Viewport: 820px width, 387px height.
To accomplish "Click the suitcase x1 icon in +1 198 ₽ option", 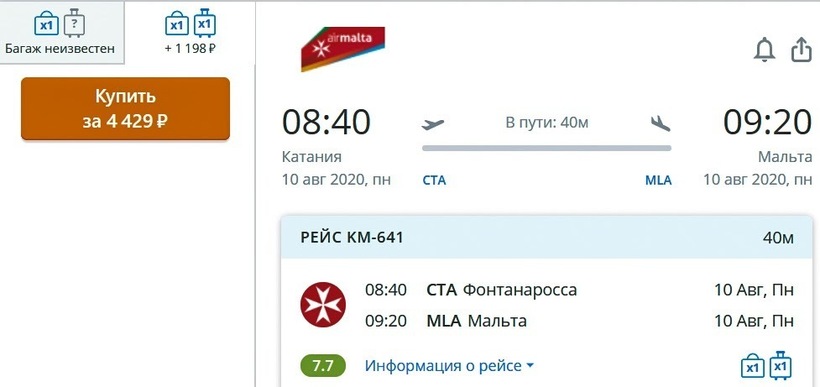I will [205, 23].
